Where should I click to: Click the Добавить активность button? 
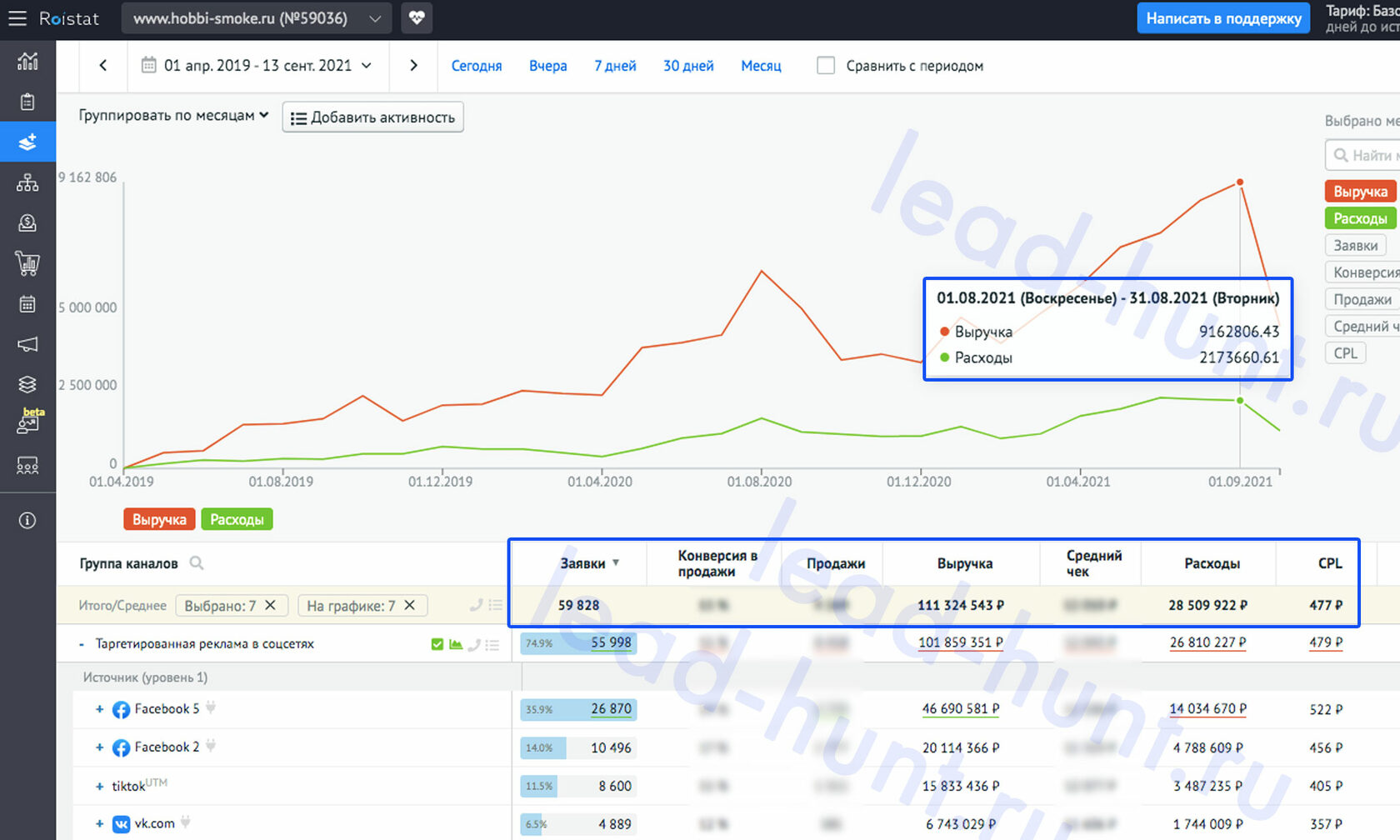click(x=372, y=117)
